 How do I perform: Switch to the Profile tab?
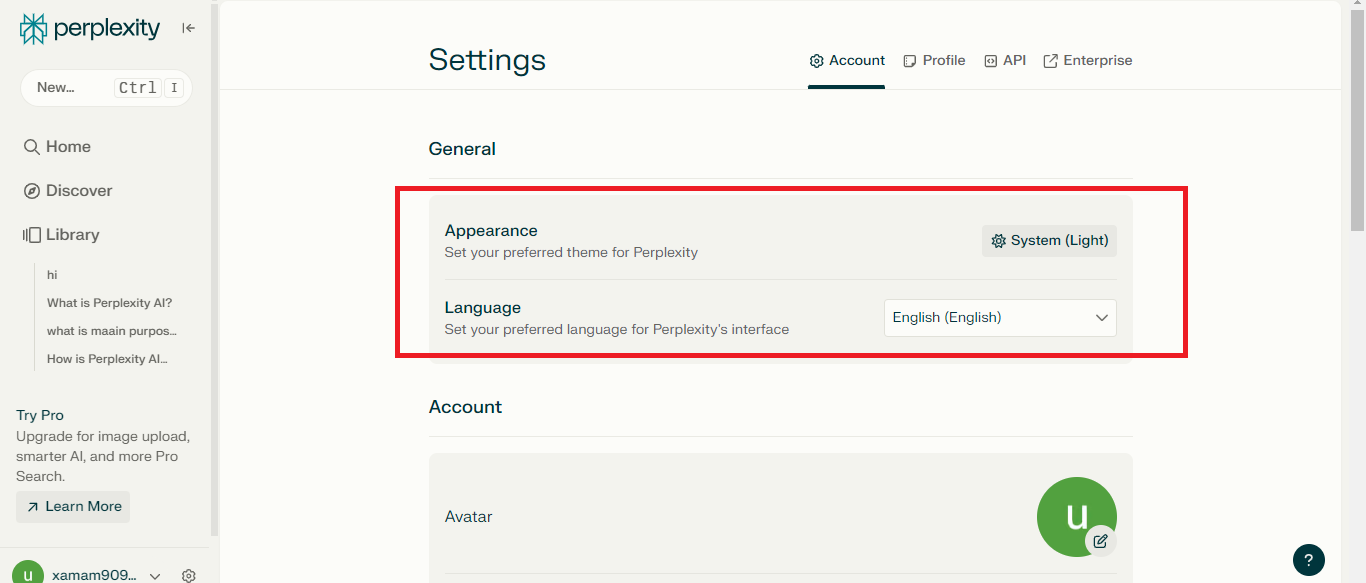coord(933,60)
